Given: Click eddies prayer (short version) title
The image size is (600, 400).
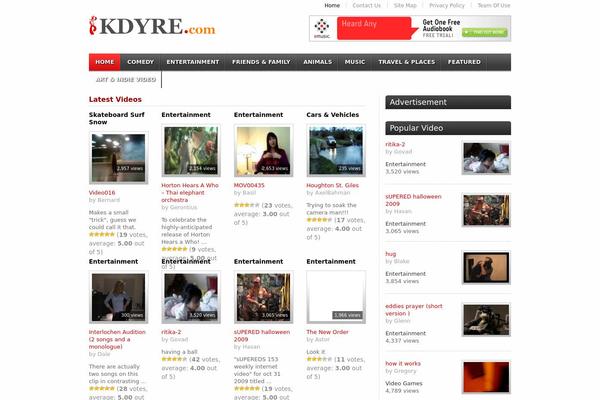Looking at the screenshot, I should click(414, 310).
